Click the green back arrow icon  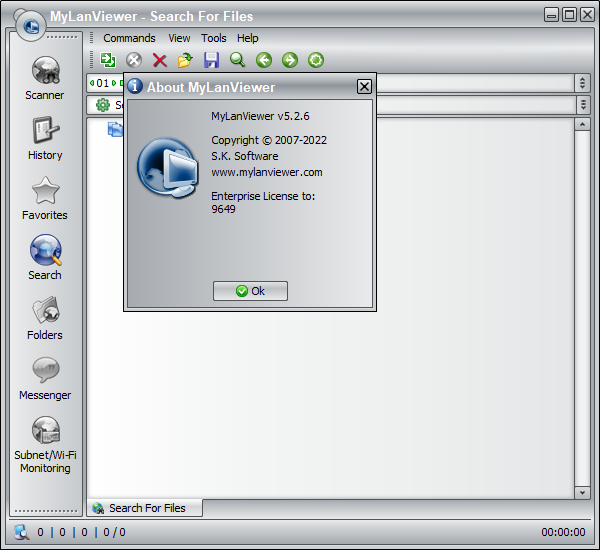pyautogui.click(x=264, y=60)
